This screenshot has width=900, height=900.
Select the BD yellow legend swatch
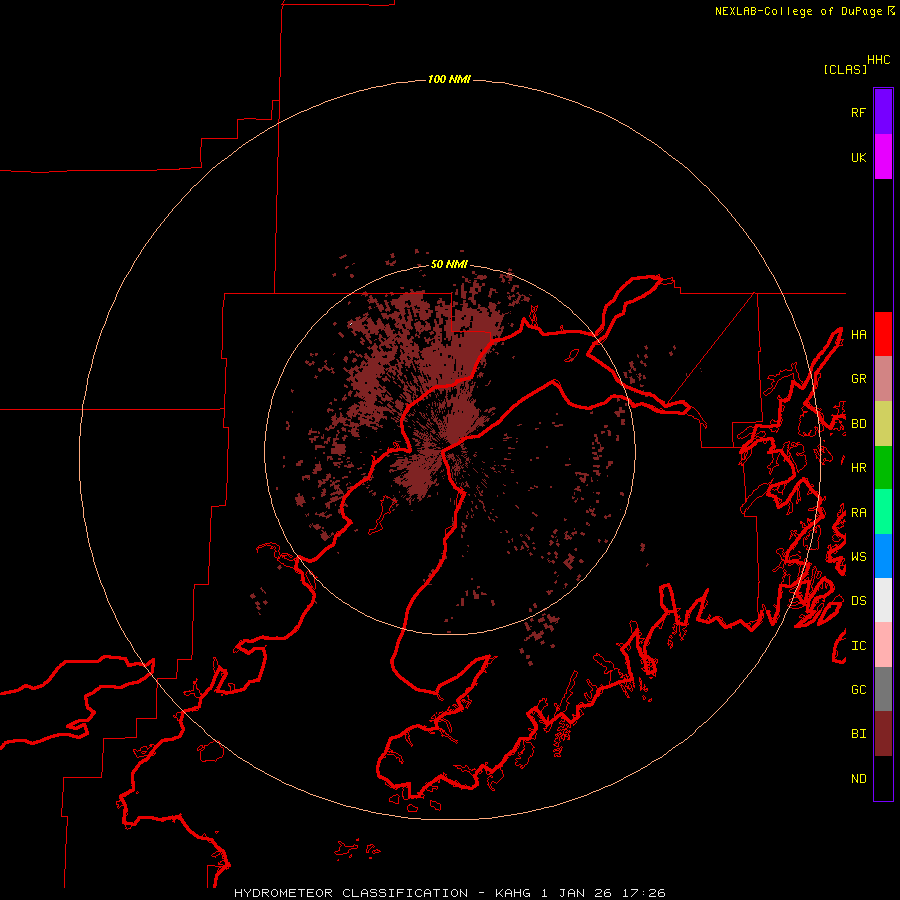[x=883, y=424]
